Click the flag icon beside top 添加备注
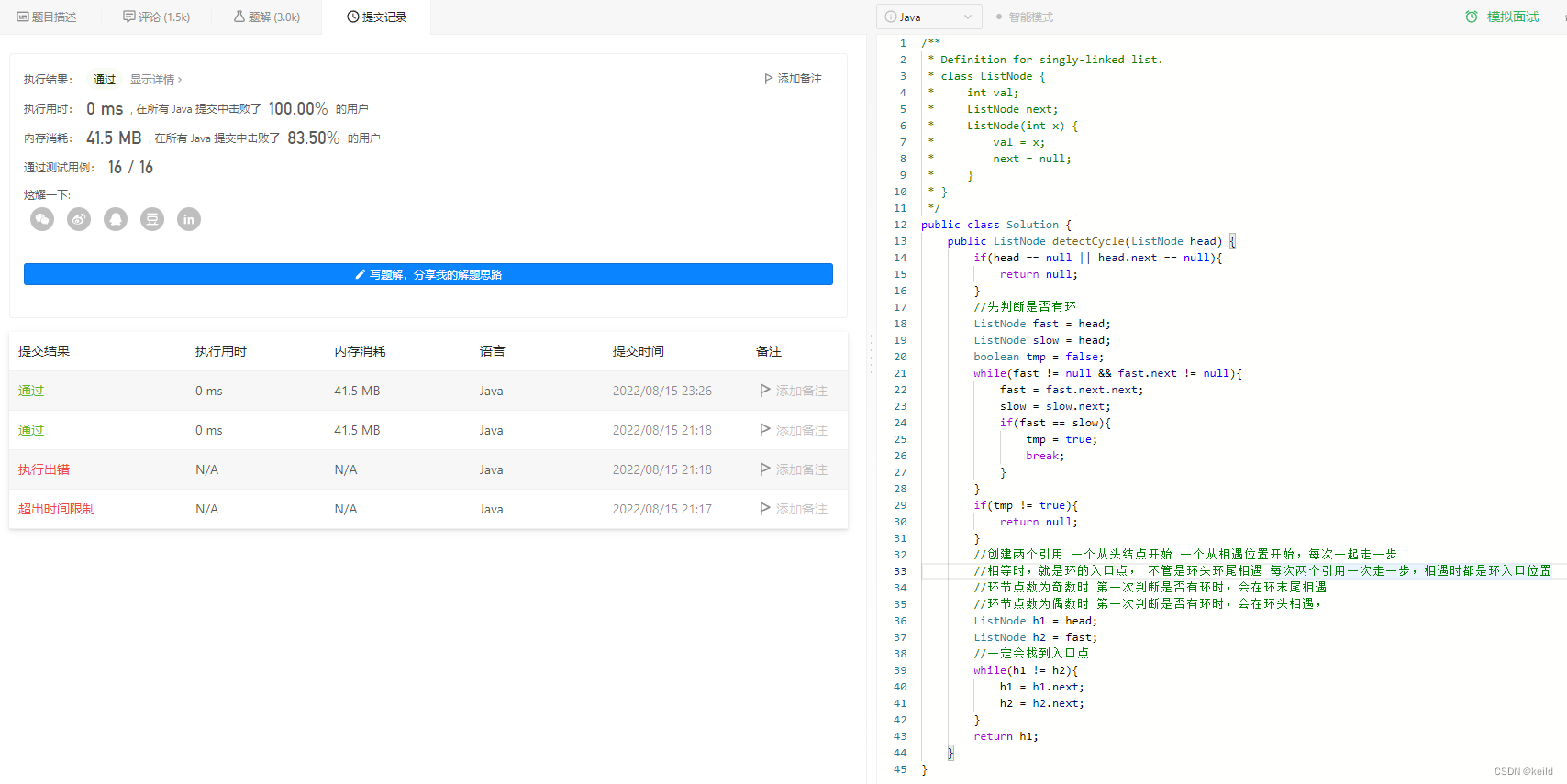Screen dimensions: 1567x784 (x=769, y=79)
